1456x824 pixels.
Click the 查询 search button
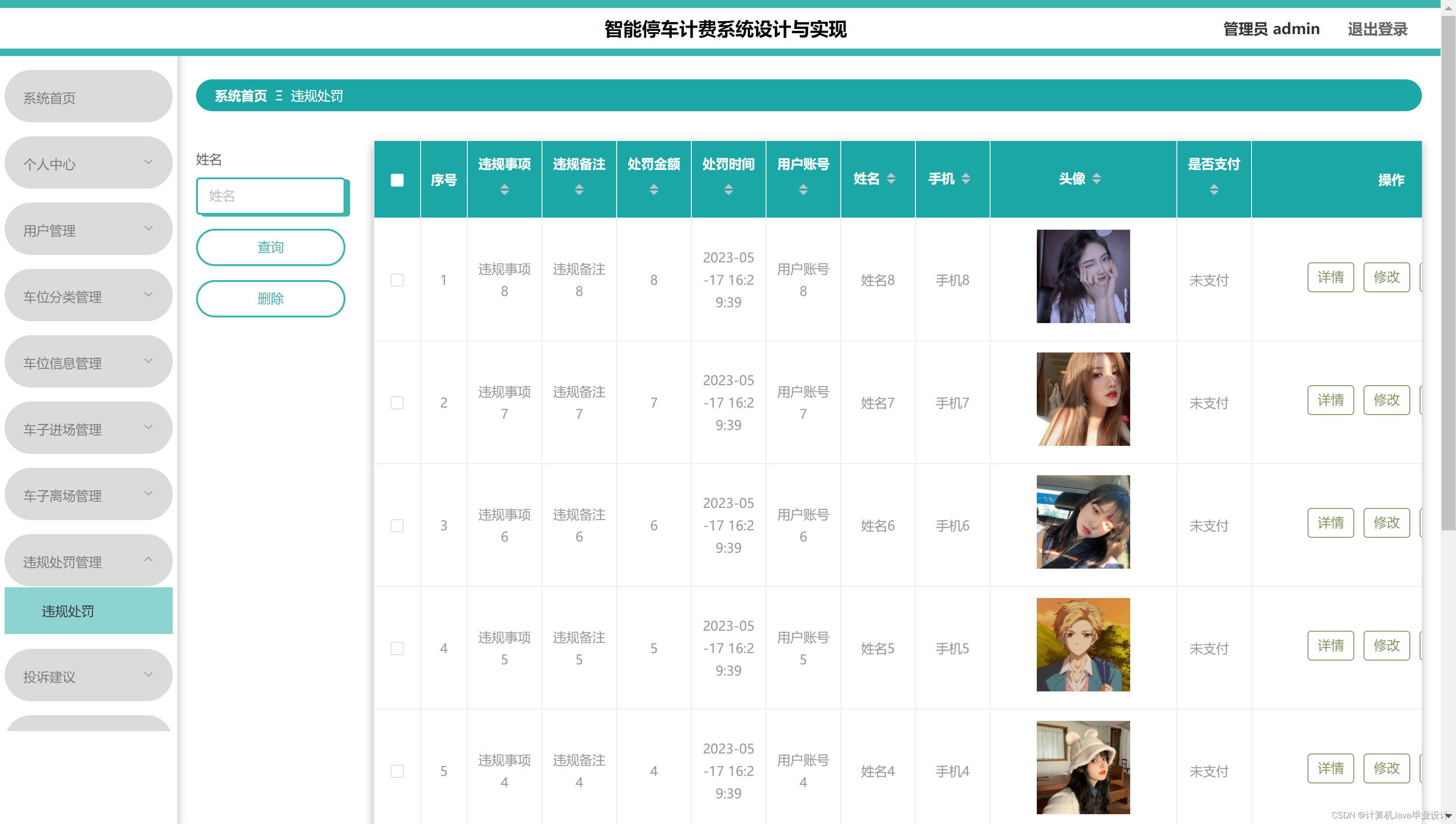[x=270, y=247]
